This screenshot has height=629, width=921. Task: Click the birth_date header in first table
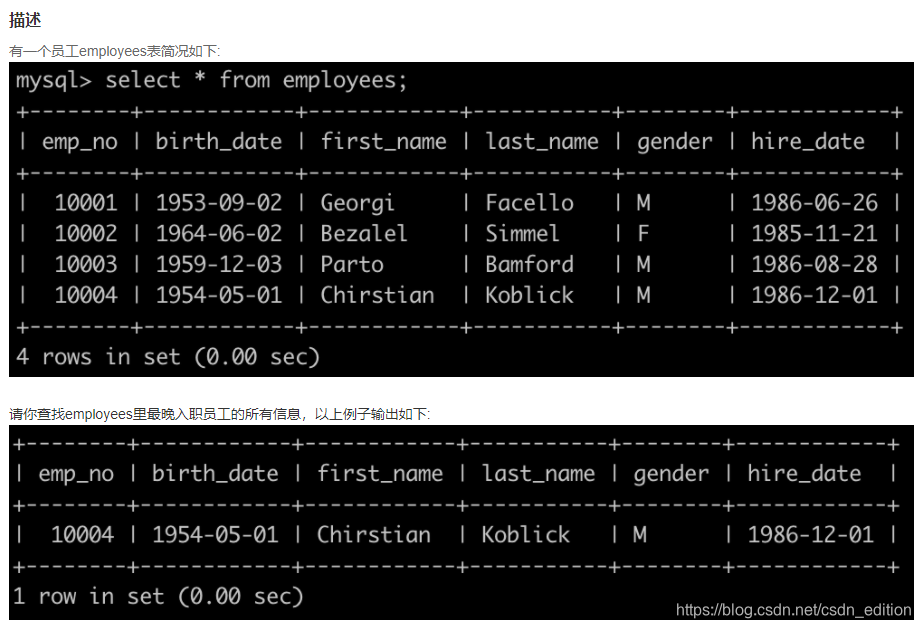[219, 142]
